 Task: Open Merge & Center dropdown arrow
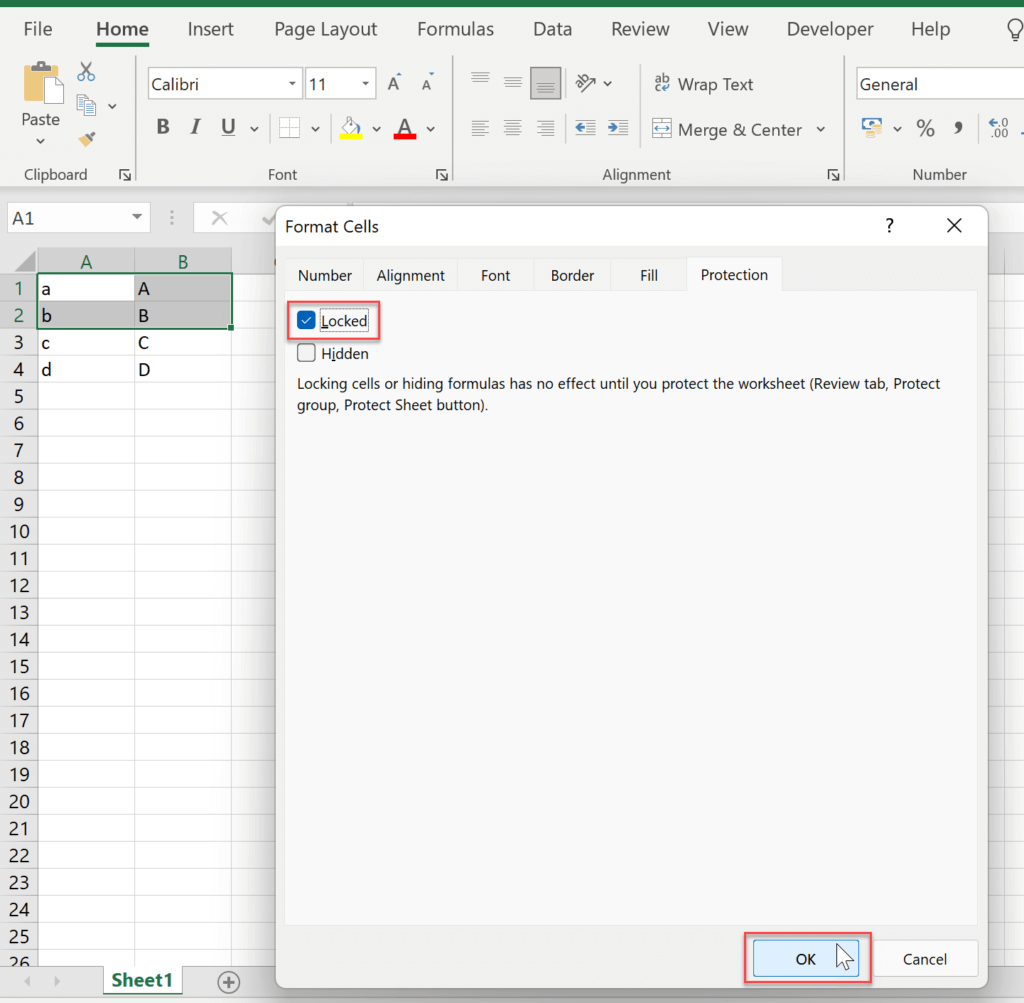(x=821, y=129)
